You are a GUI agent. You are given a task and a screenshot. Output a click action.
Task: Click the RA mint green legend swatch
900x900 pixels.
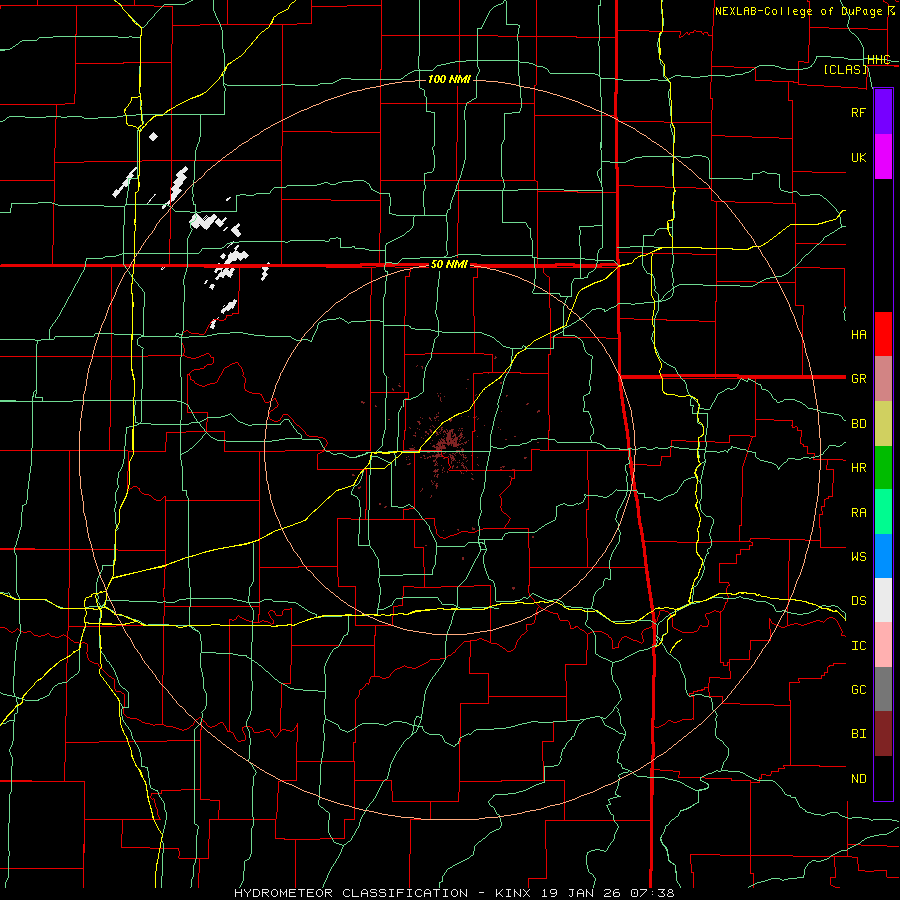click(883, 512)
